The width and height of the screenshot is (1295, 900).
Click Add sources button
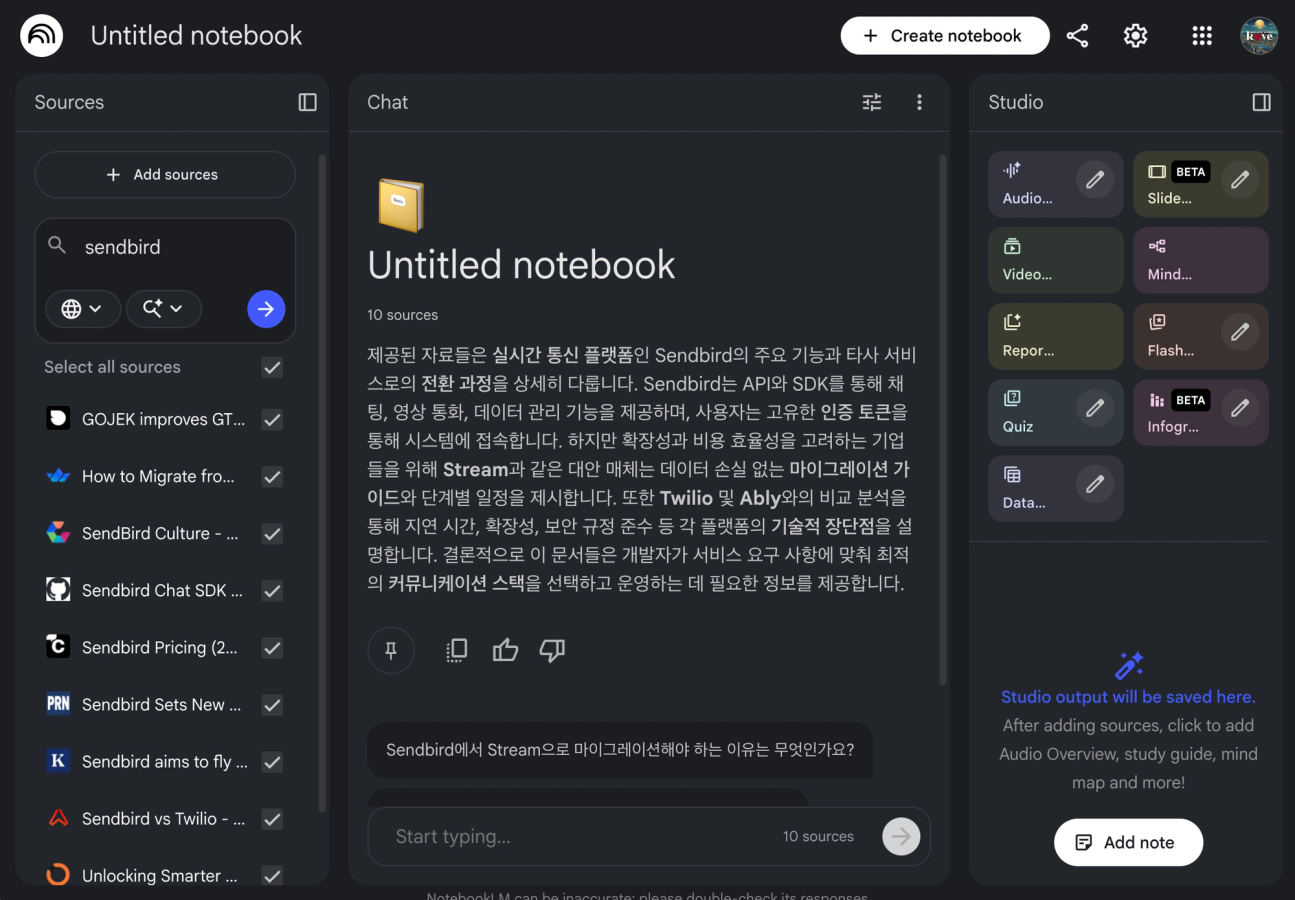[x=165, y=175]
